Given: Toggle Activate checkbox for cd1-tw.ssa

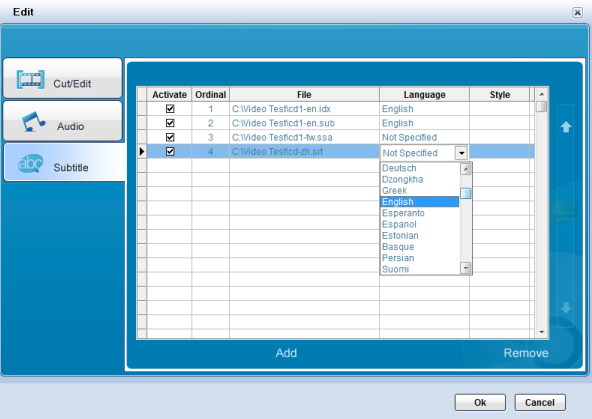Looking at the screenshot, I should point(170,137).
